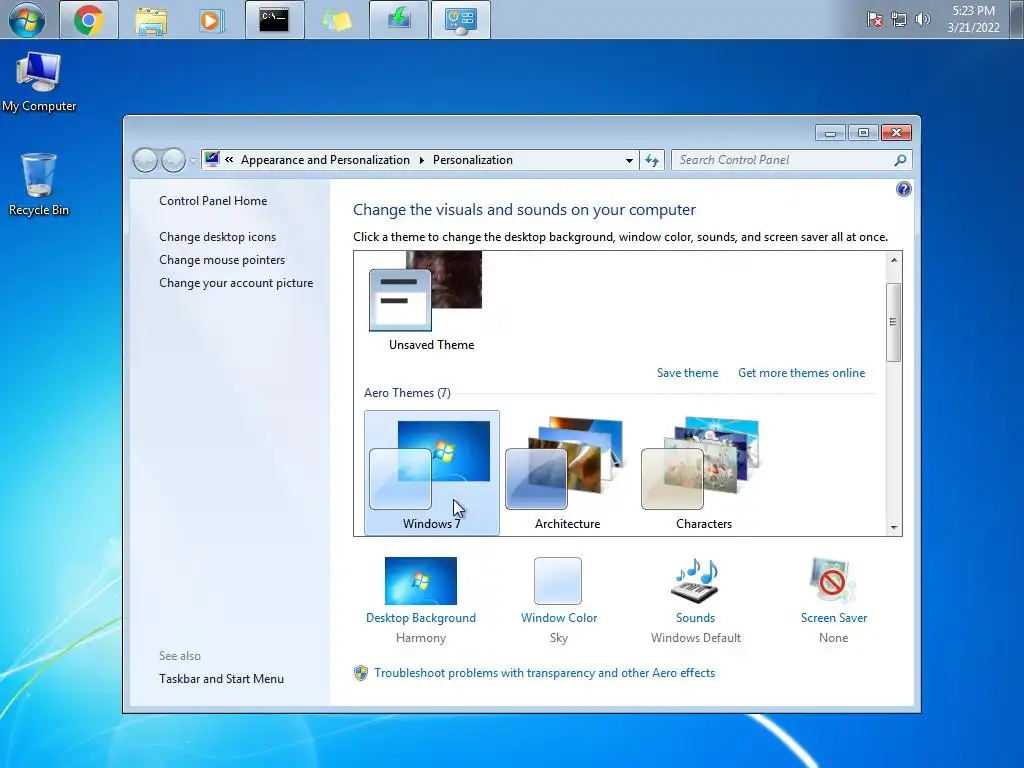The height and width of the screenshot is (768, 1024).
Task: Click Appearance and Personalization breadcrumb
Action: coord(325,160)
